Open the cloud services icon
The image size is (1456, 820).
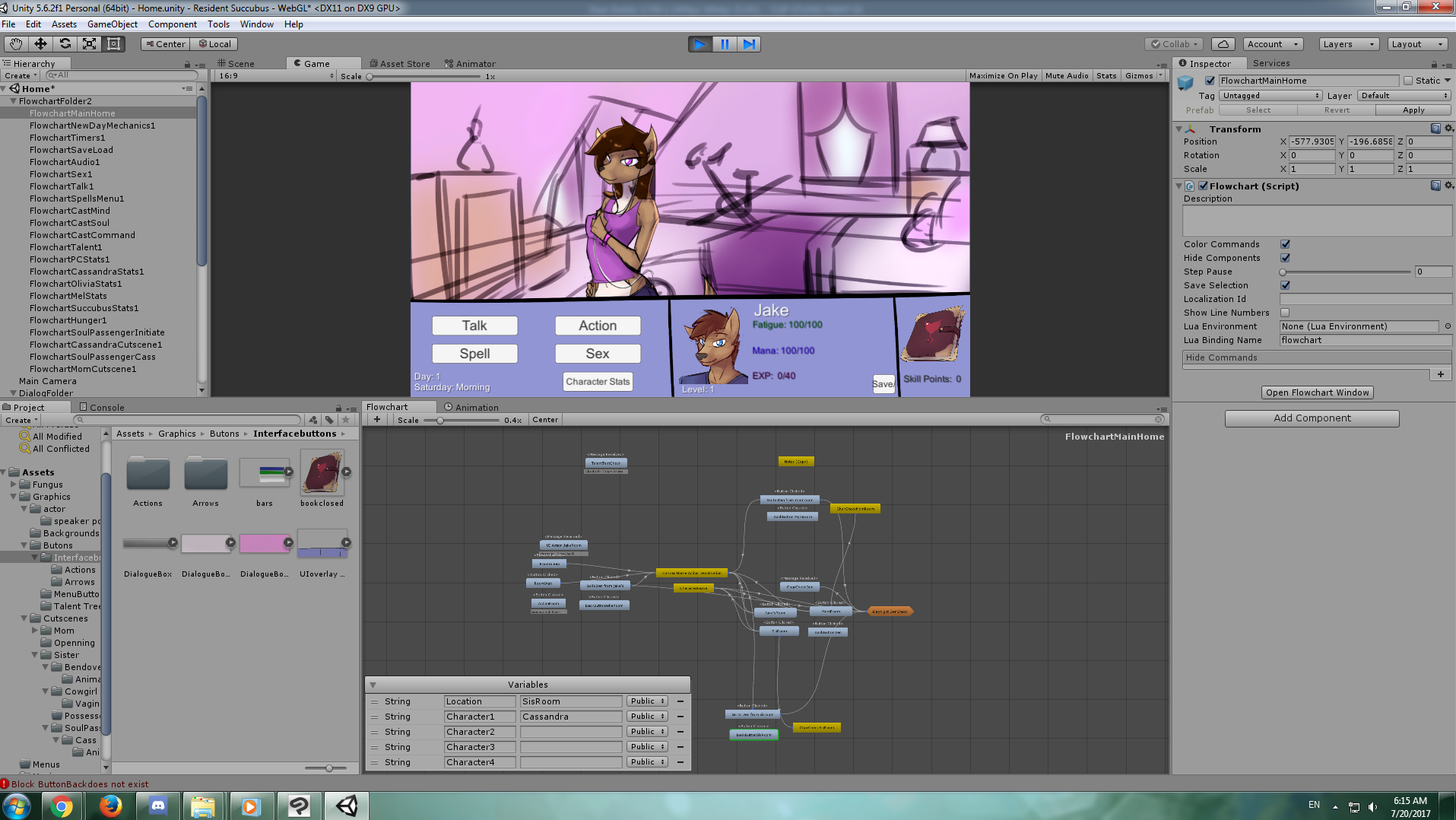click(x=1223, y=44)
